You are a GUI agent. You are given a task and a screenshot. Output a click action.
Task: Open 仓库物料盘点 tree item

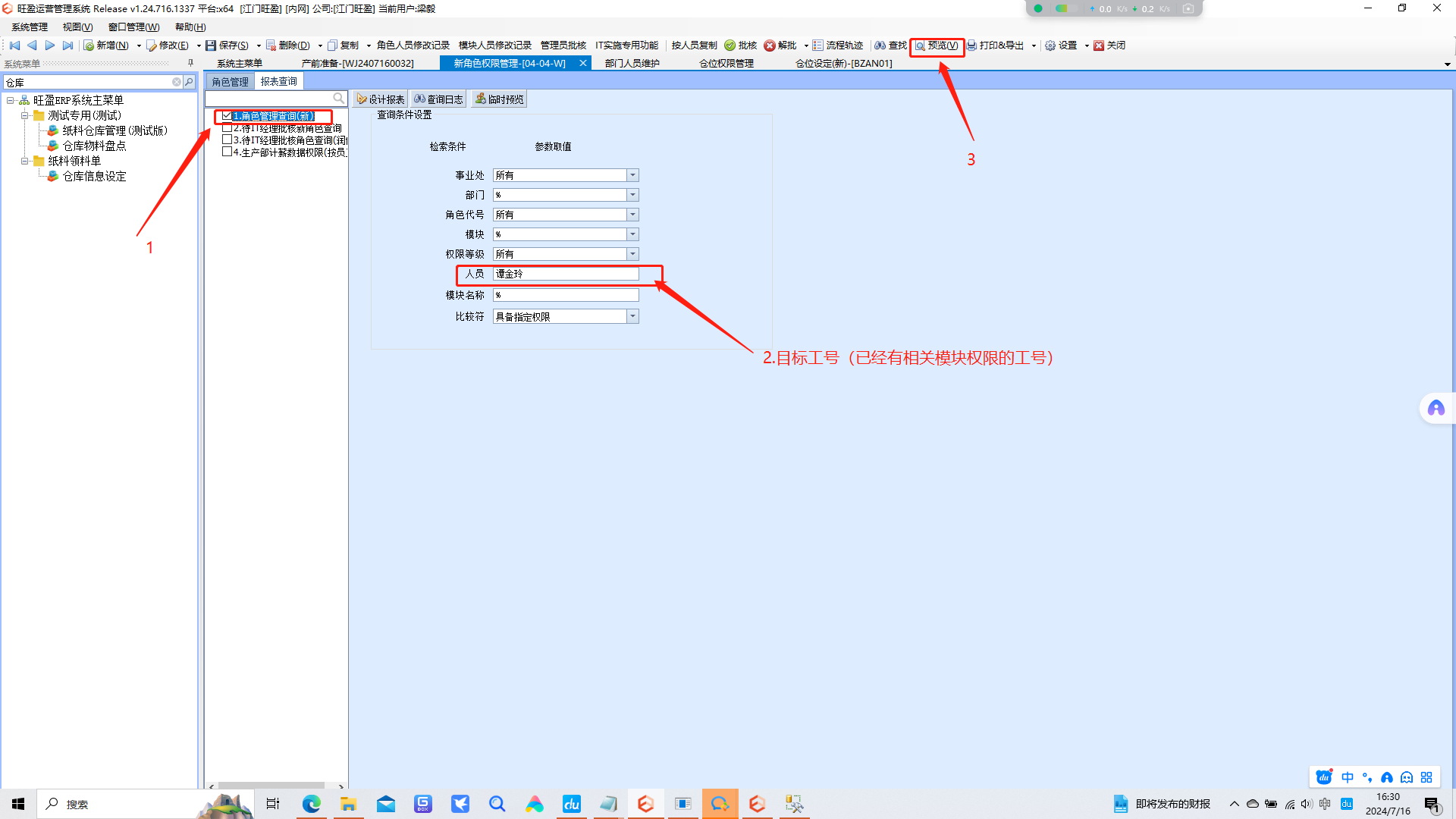pyautogui.click(x=94, y=146)
